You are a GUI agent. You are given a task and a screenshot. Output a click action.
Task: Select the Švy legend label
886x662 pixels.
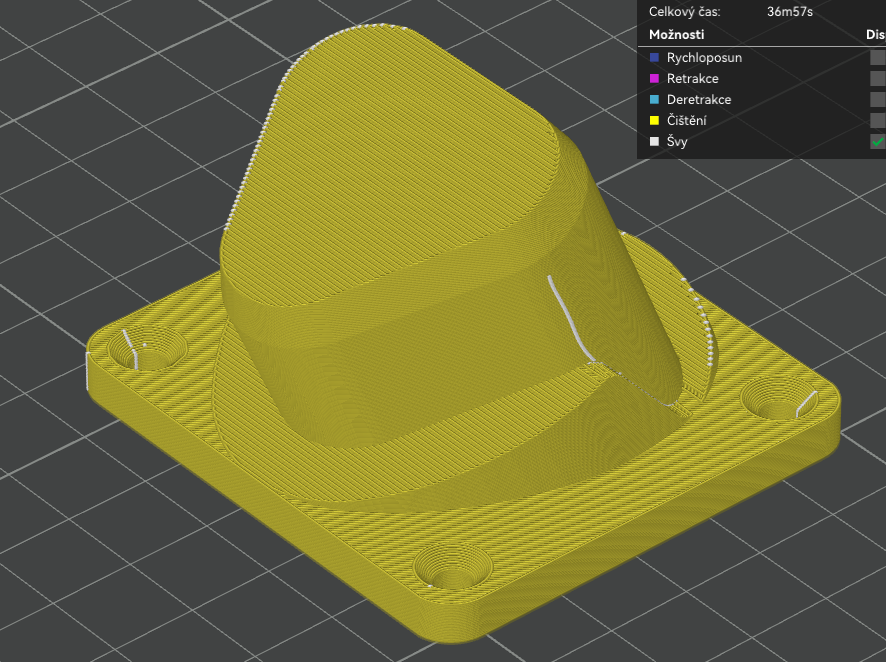tap(677, 142)
